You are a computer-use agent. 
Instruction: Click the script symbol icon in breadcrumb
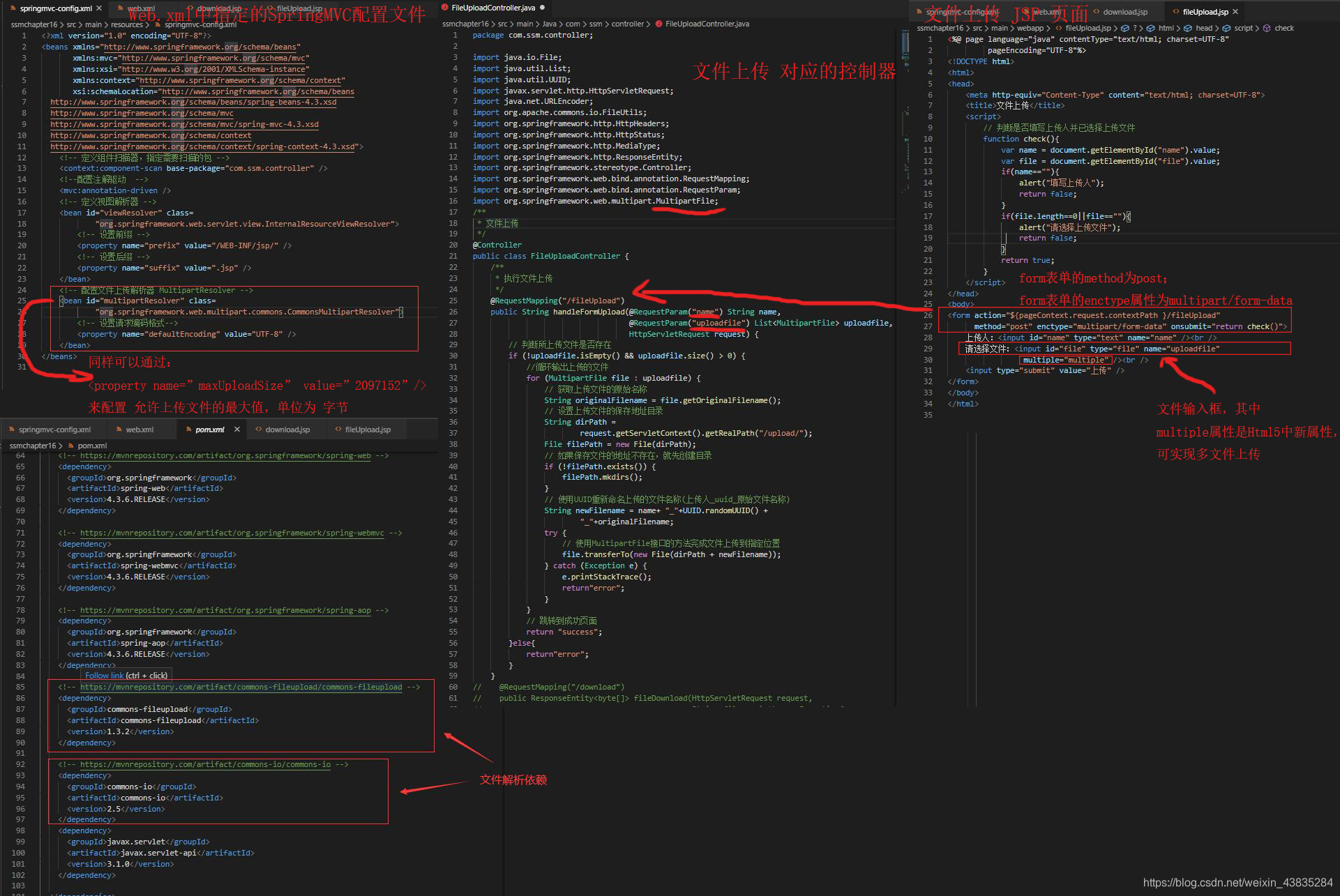click(x=1226, y=29)
